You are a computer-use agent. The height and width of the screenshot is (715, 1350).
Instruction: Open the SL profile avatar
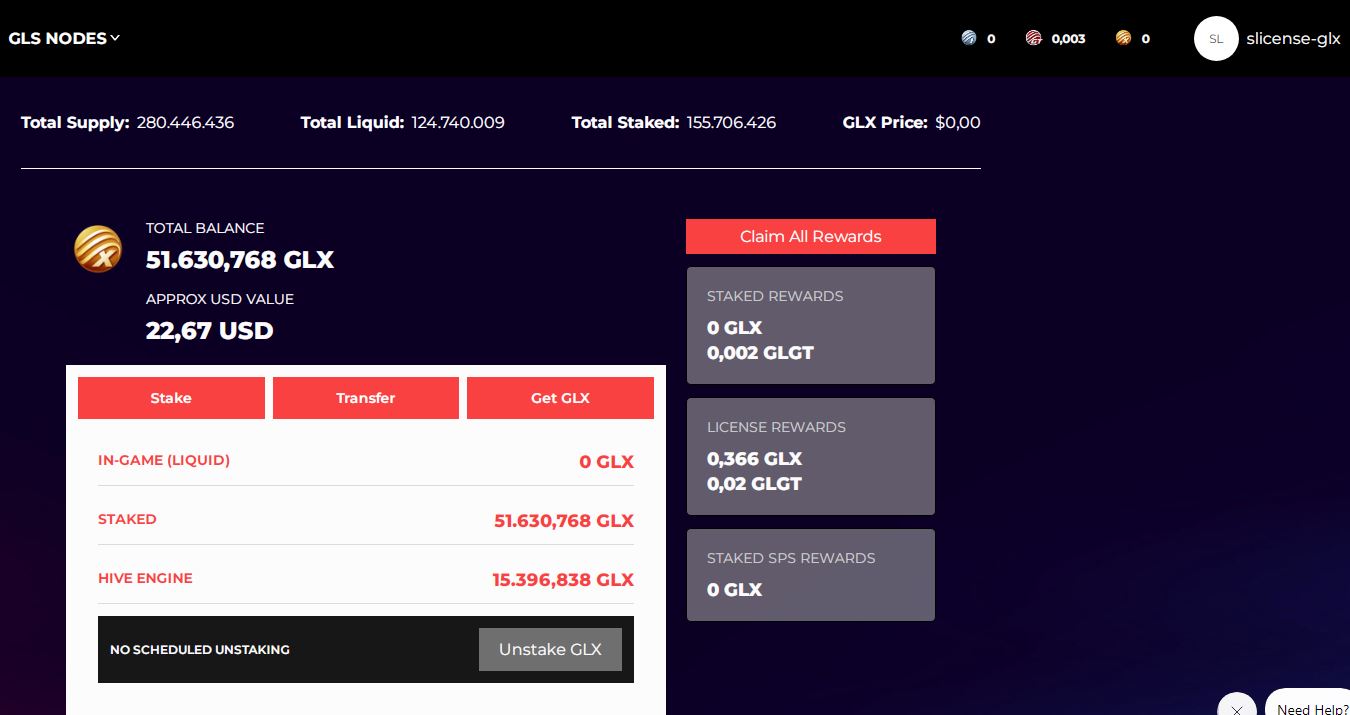[x=1216, y=39]
